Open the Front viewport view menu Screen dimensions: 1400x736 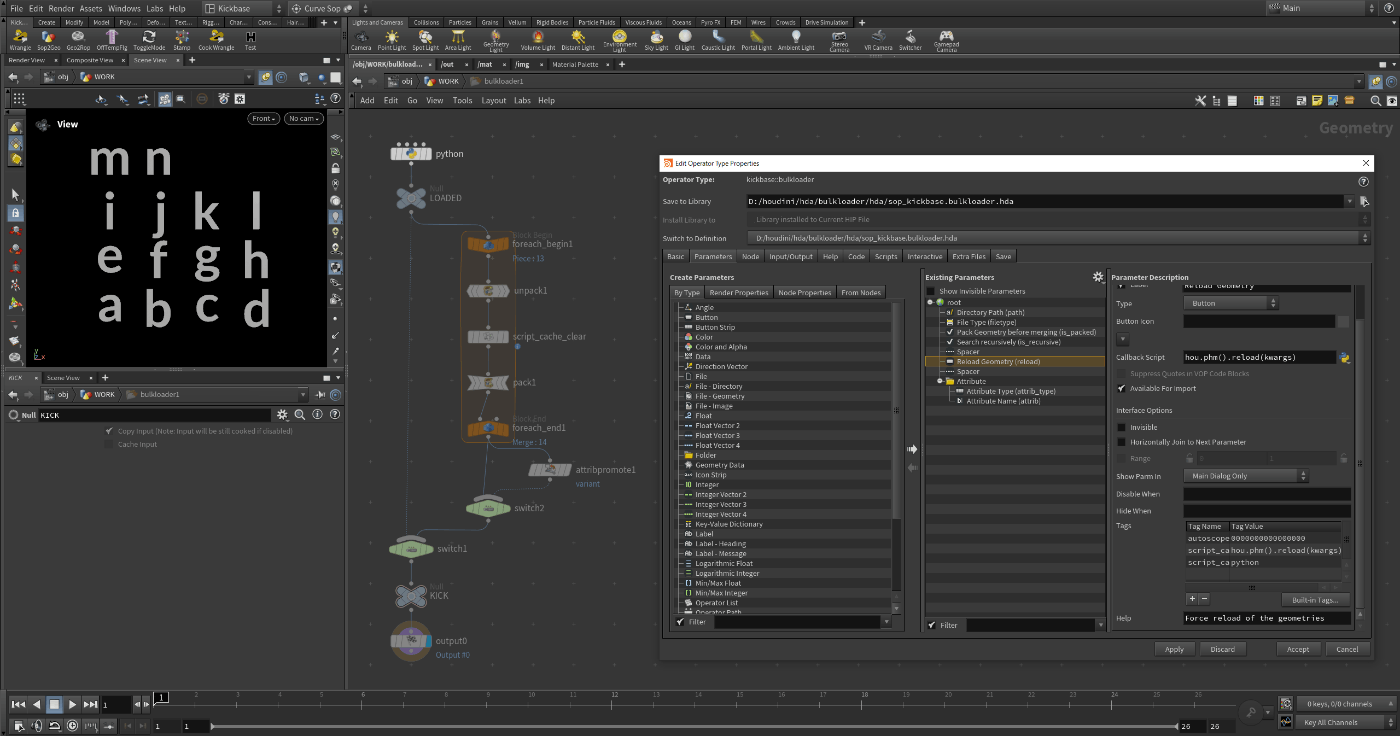pyautogui.click(x=262, y=118)
